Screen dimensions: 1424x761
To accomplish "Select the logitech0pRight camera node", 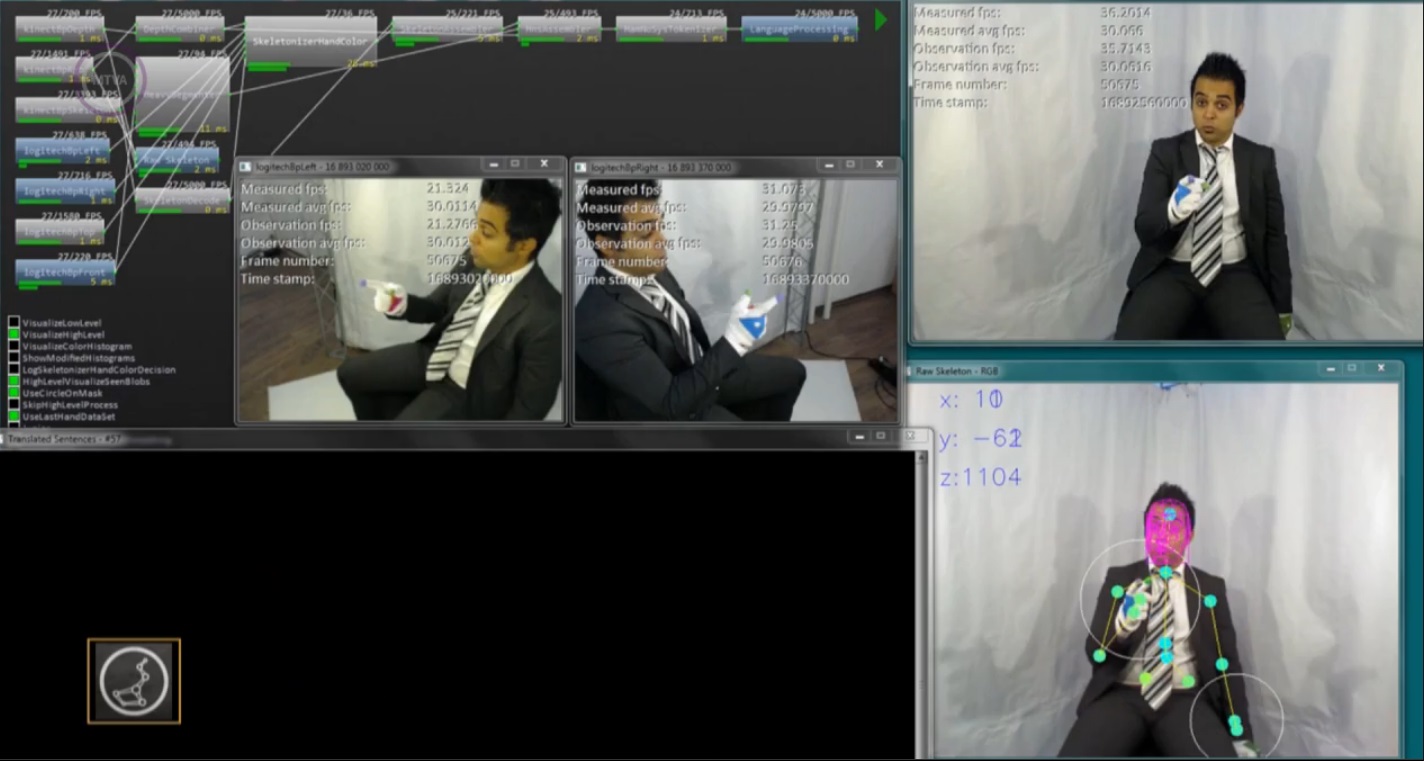I will [65, 190].
